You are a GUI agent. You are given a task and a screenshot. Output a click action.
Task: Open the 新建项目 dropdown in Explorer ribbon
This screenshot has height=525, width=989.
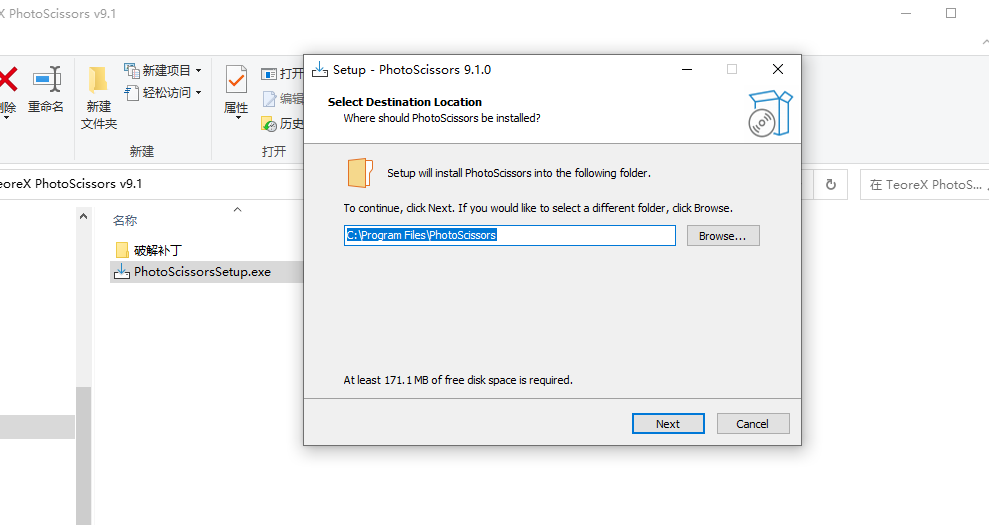click(198, 70)
